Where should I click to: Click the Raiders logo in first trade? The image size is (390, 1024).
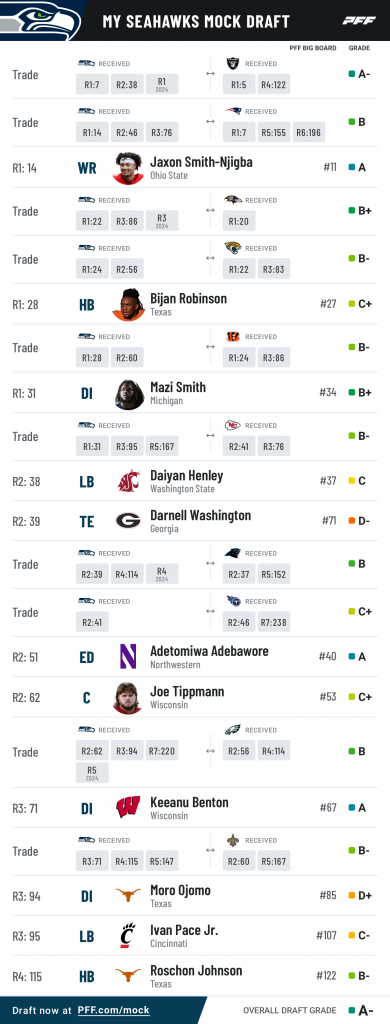(x=233, y=63)
